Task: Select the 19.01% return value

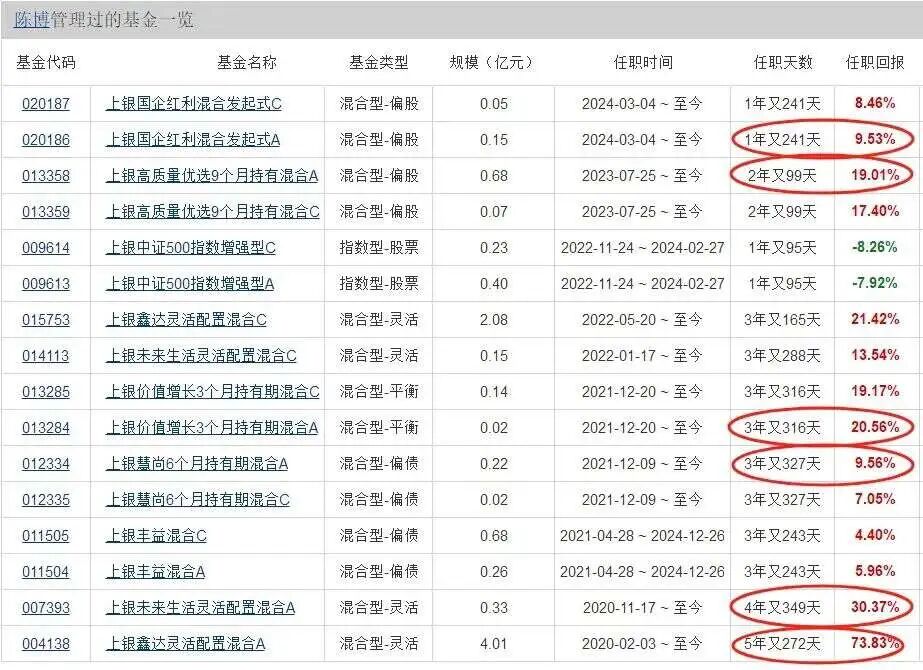Action: tap(875, 175)
